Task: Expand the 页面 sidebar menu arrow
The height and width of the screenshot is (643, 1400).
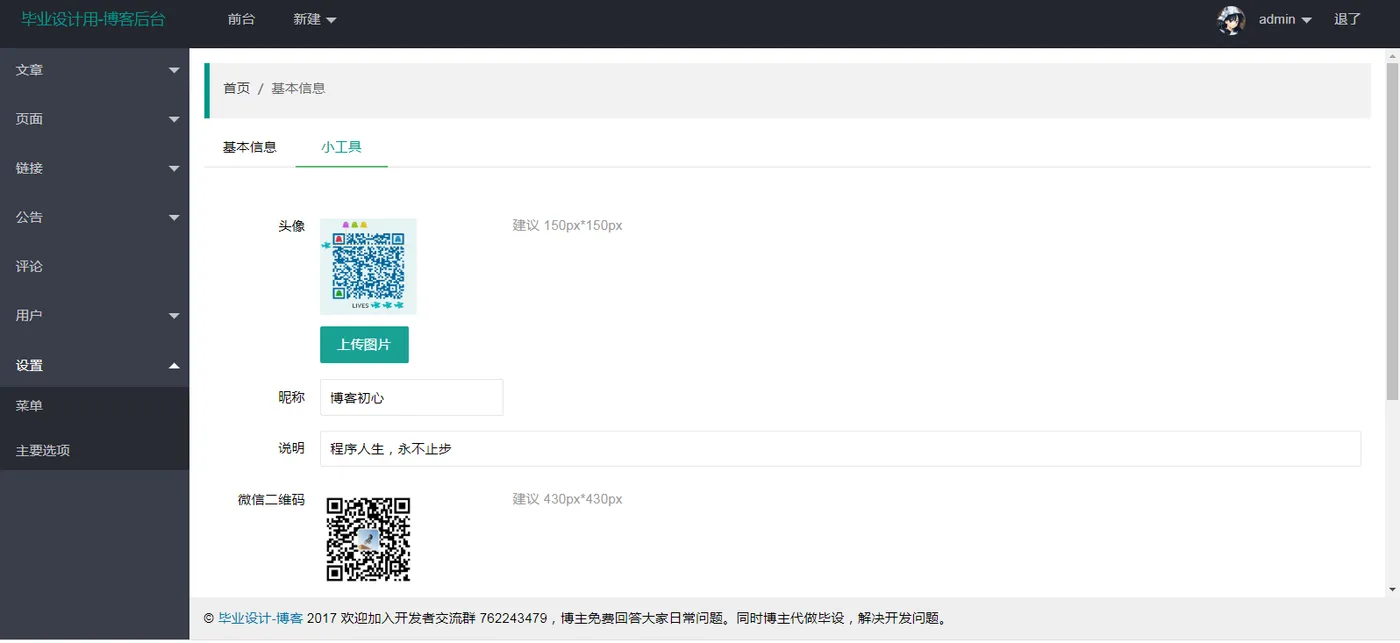Action: pos(174,119)
